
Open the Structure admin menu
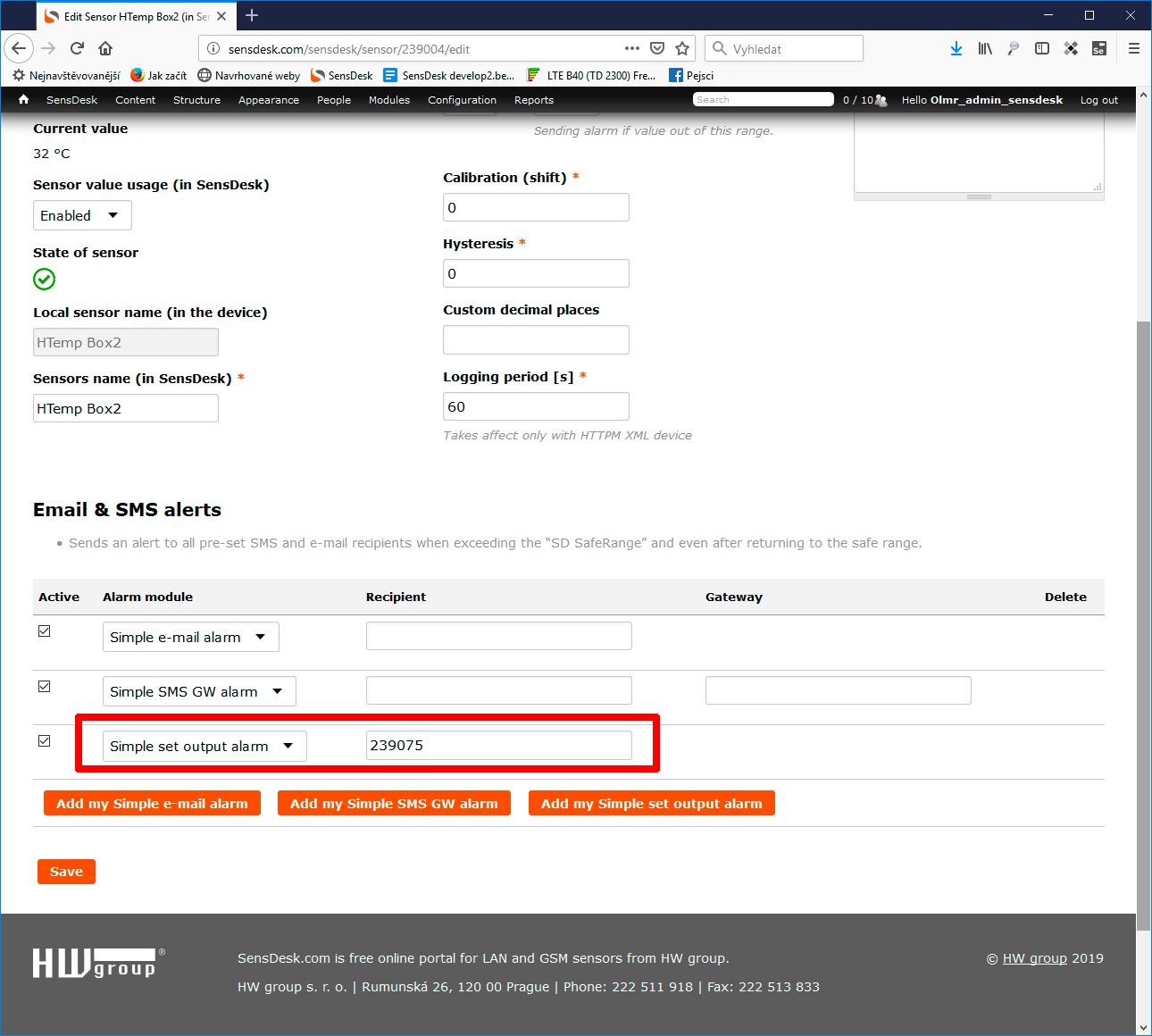point(196,100)
